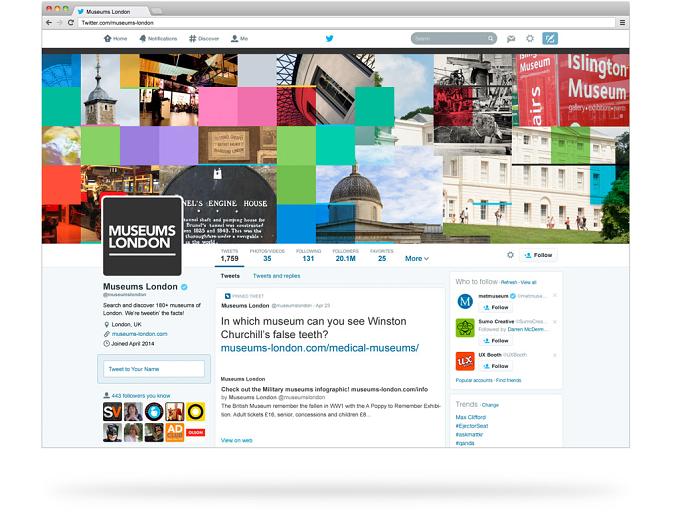Open new browser tab button
Viewport: 680px width, 510px height.
[x=157, y=11]
